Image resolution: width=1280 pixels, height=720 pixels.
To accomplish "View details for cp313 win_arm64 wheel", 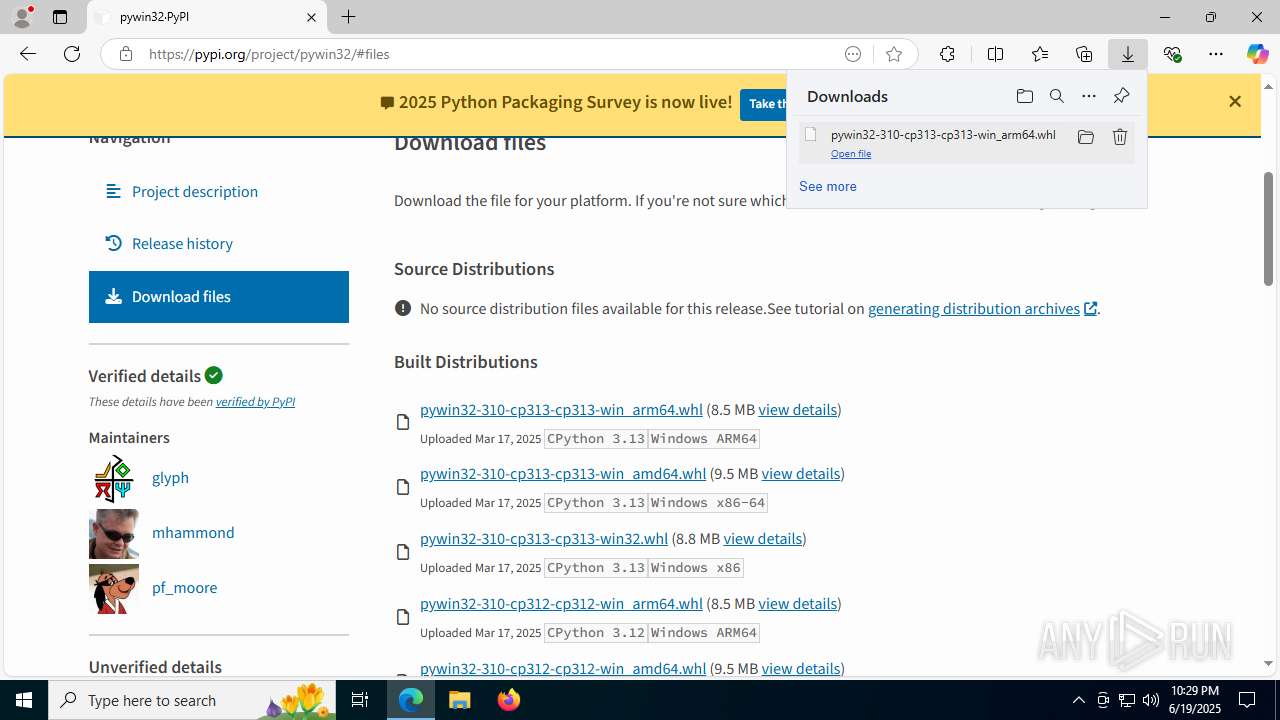I will (x=798, y=409).
